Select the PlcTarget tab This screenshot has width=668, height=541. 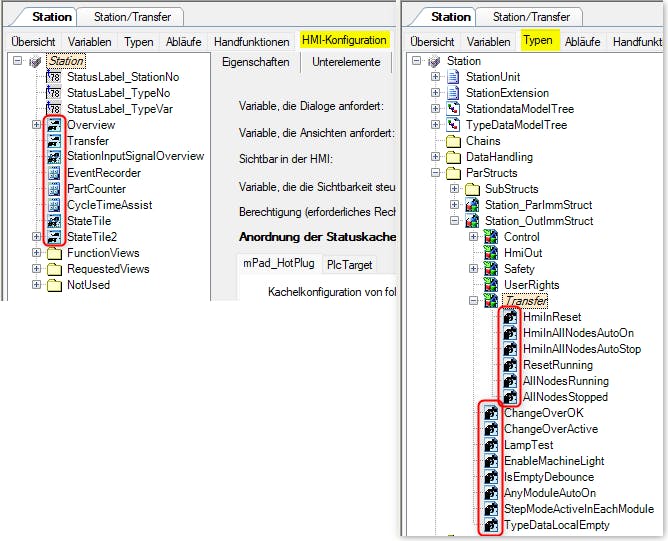coord(349,264)
